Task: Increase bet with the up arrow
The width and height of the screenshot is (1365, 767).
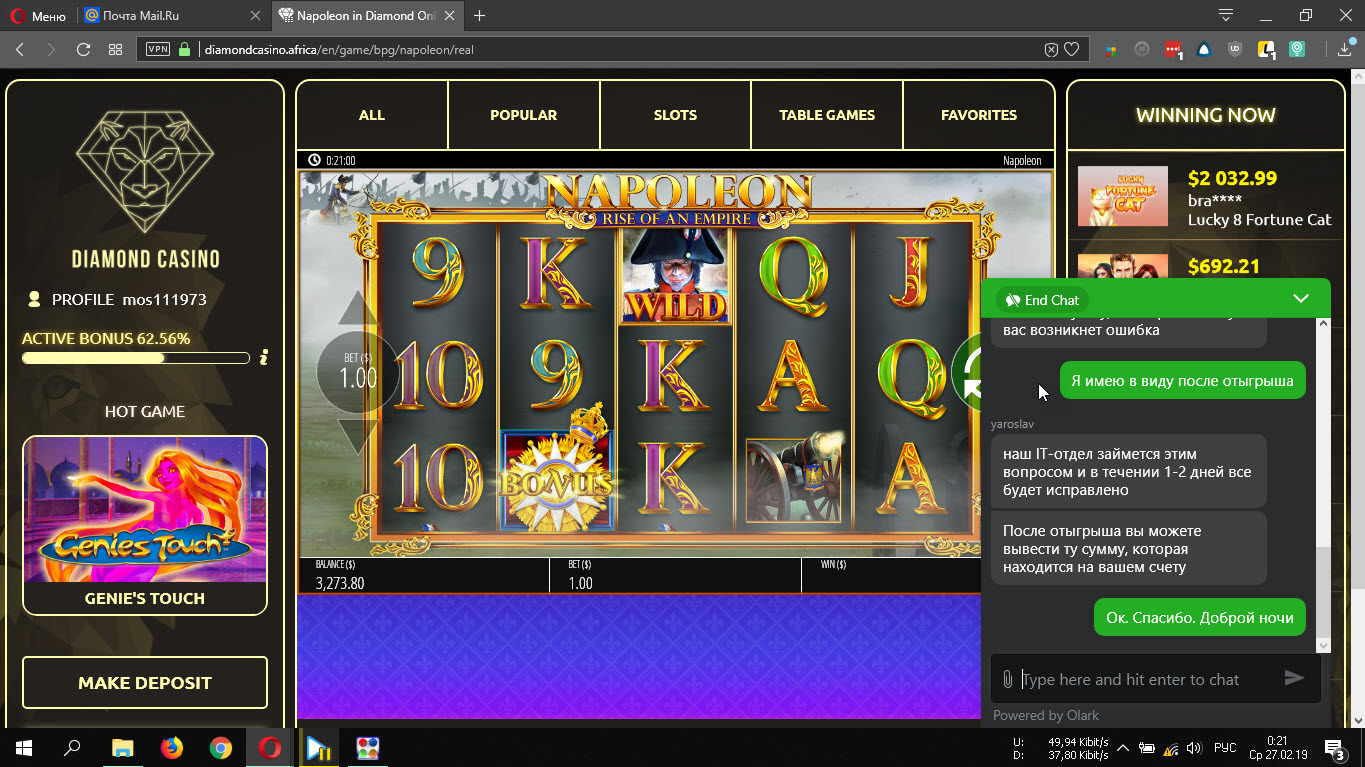Action: 358,309
